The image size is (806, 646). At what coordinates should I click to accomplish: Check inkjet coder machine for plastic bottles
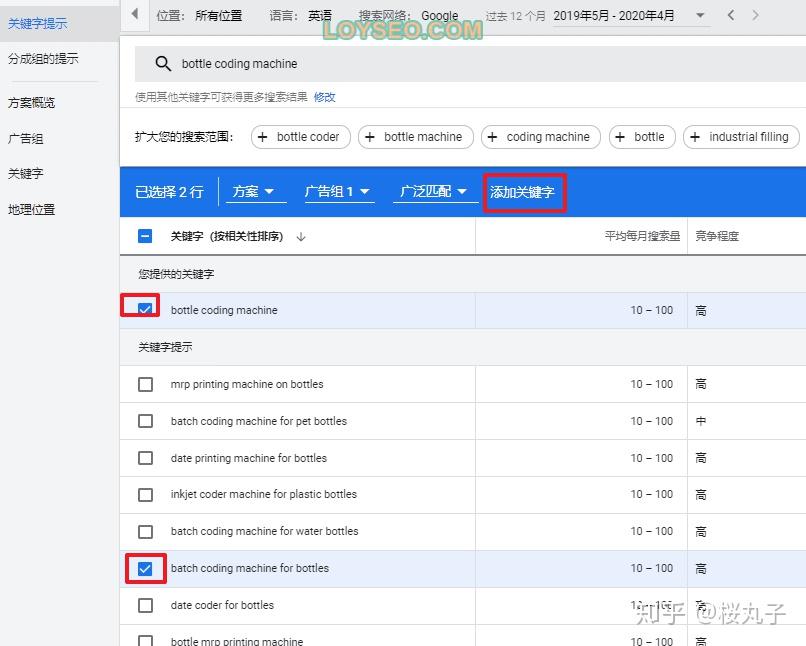click(145, 495)
